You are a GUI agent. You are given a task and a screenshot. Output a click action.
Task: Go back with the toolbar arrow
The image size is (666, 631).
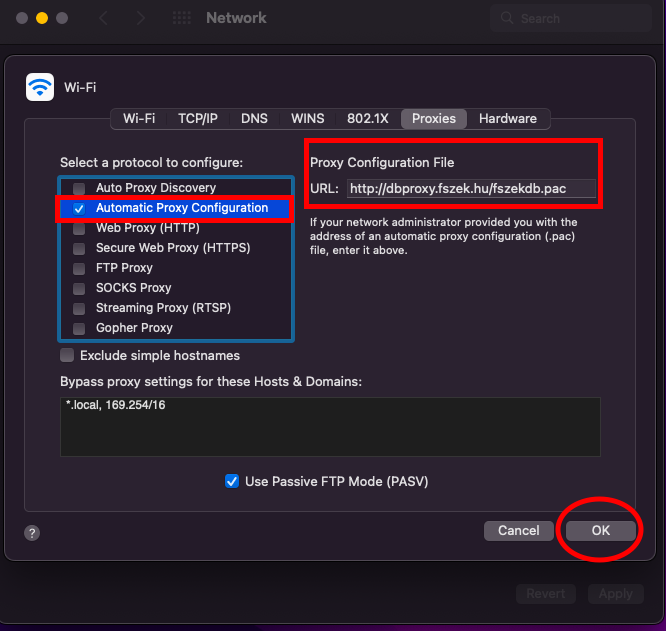click(x=103, y=18)
